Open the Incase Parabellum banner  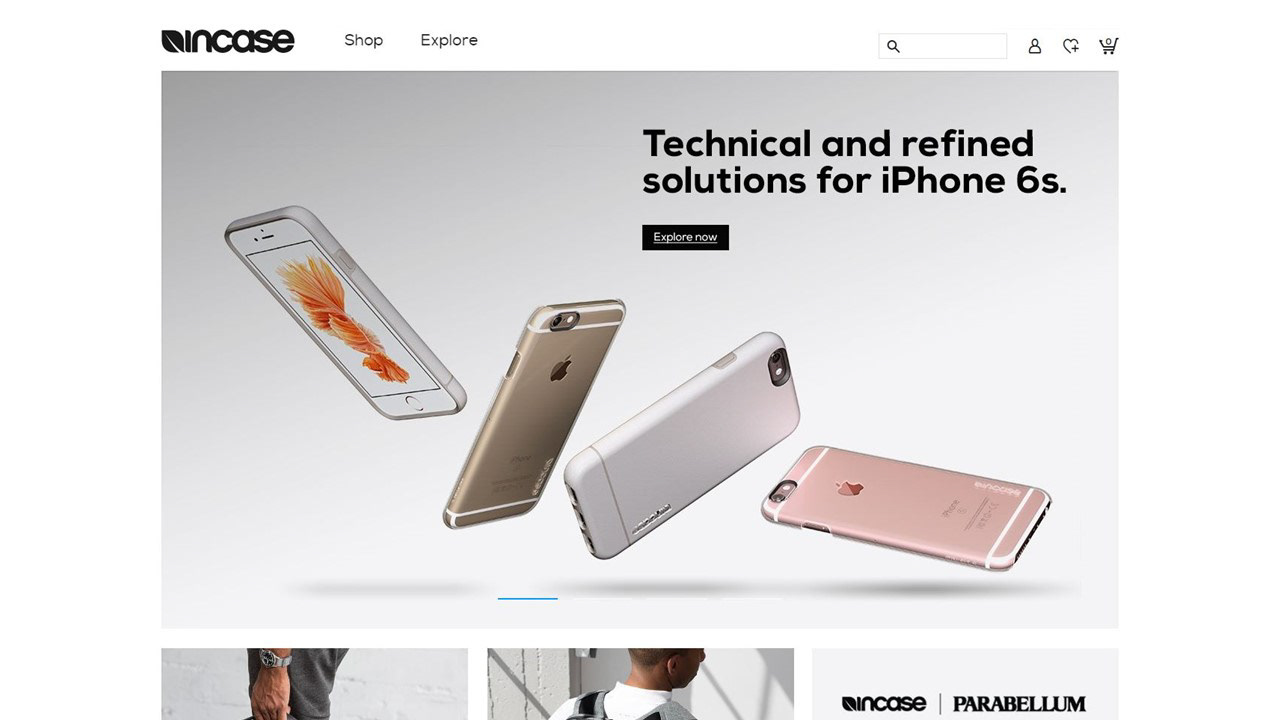click(965, 684)
